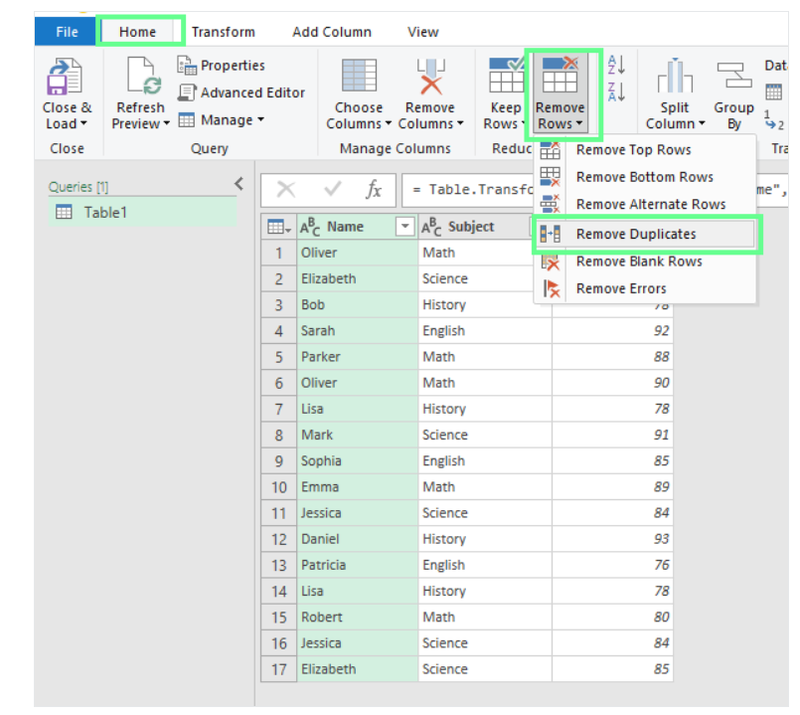800x715 pixels.
Task: Click the Close & Load icon
Action: point(64,77)
